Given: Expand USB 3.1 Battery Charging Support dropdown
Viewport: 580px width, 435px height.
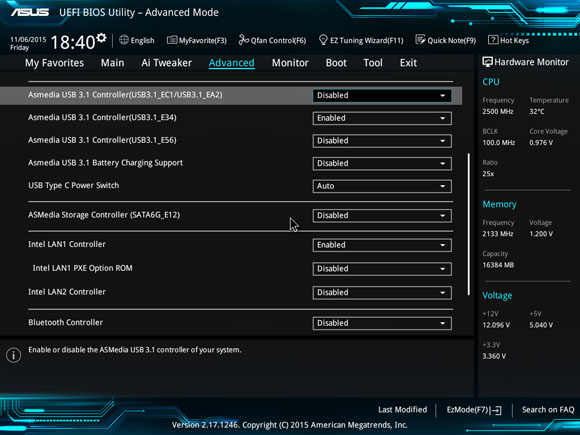Looking at the screenshot, I should coord(382,163).
